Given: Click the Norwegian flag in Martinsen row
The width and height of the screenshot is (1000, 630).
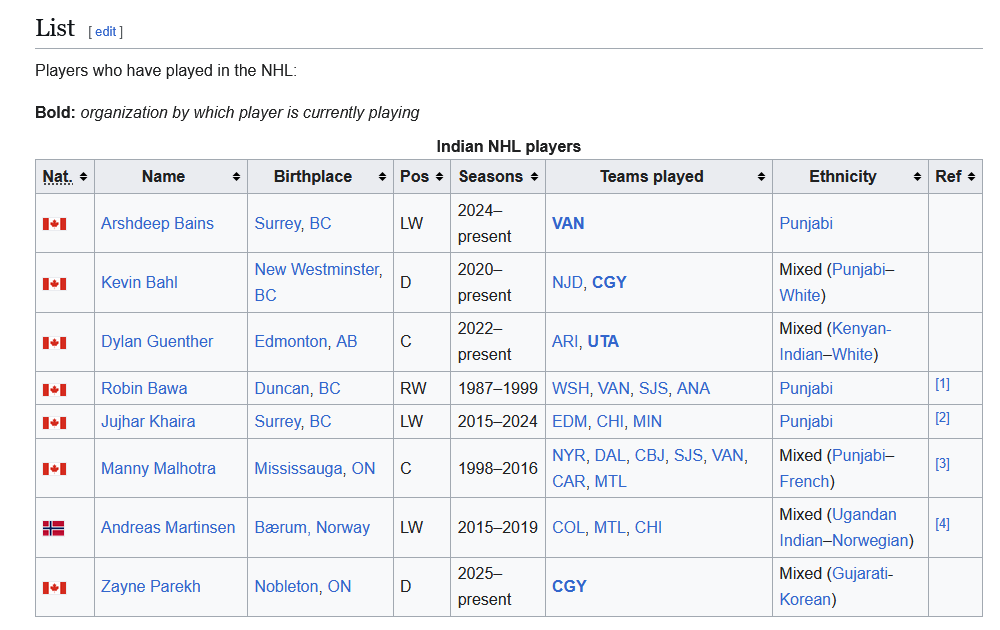Looking at the screenshot, I should point(54,528).
